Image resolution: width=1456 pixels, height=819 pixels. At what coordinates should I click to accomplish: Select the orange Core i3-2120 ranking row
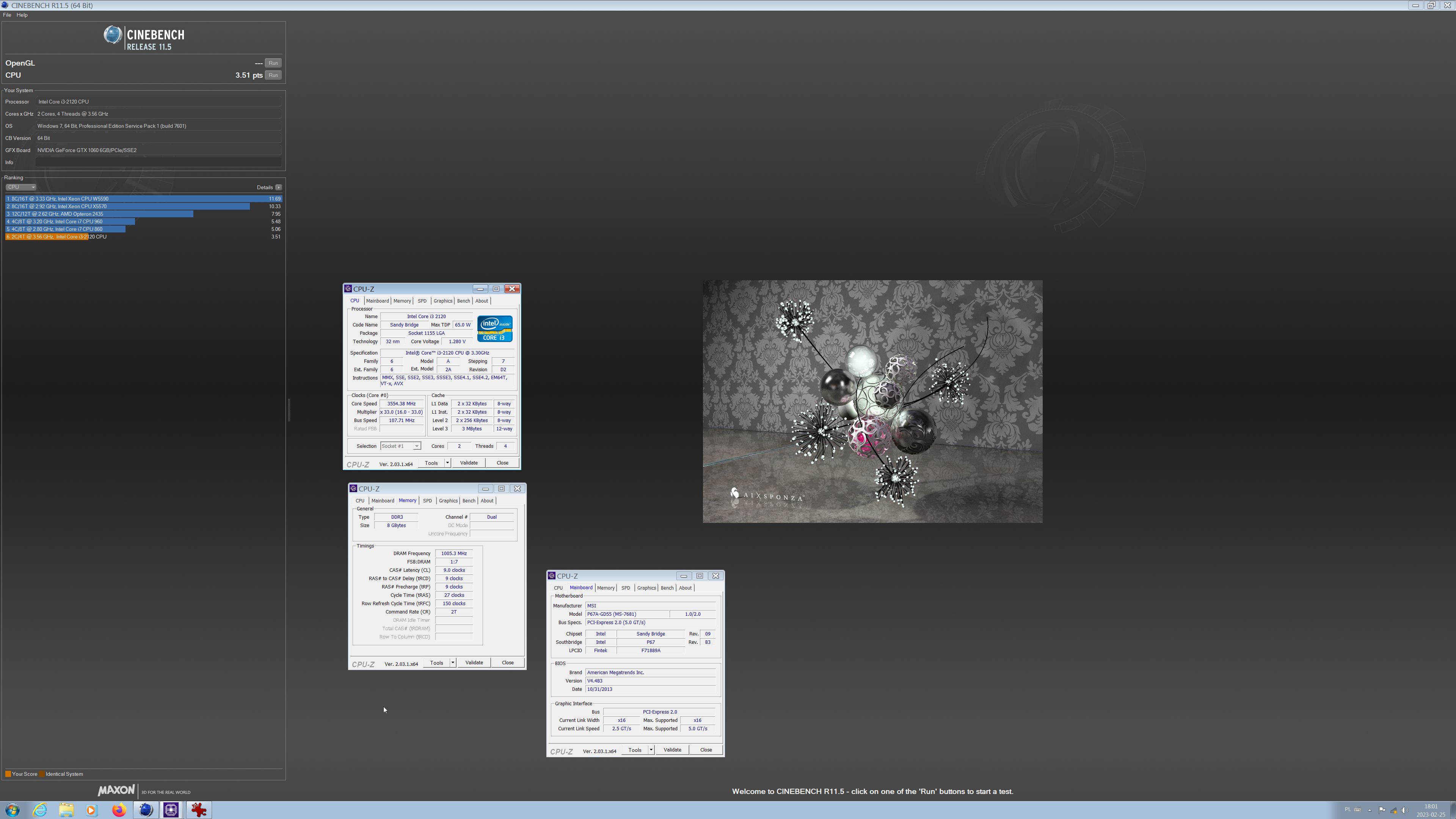[144, 237]
